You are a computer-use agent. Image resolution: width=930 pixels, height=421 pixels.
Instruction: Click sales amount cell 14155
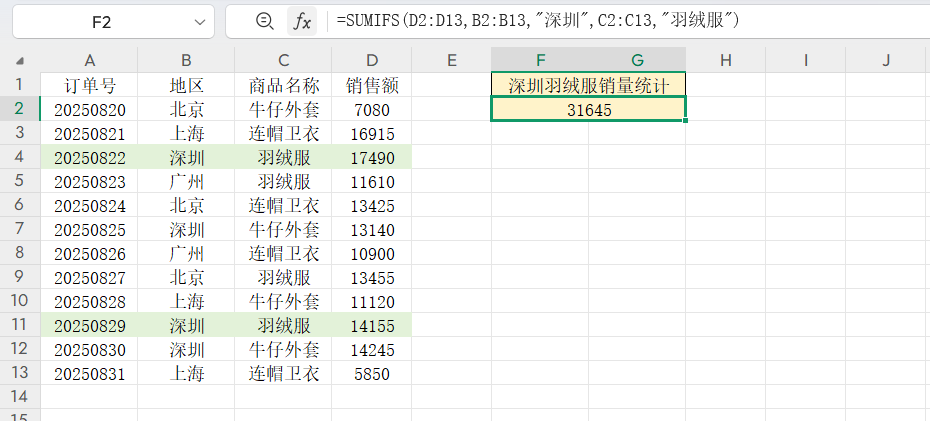(x=372, y=326)
